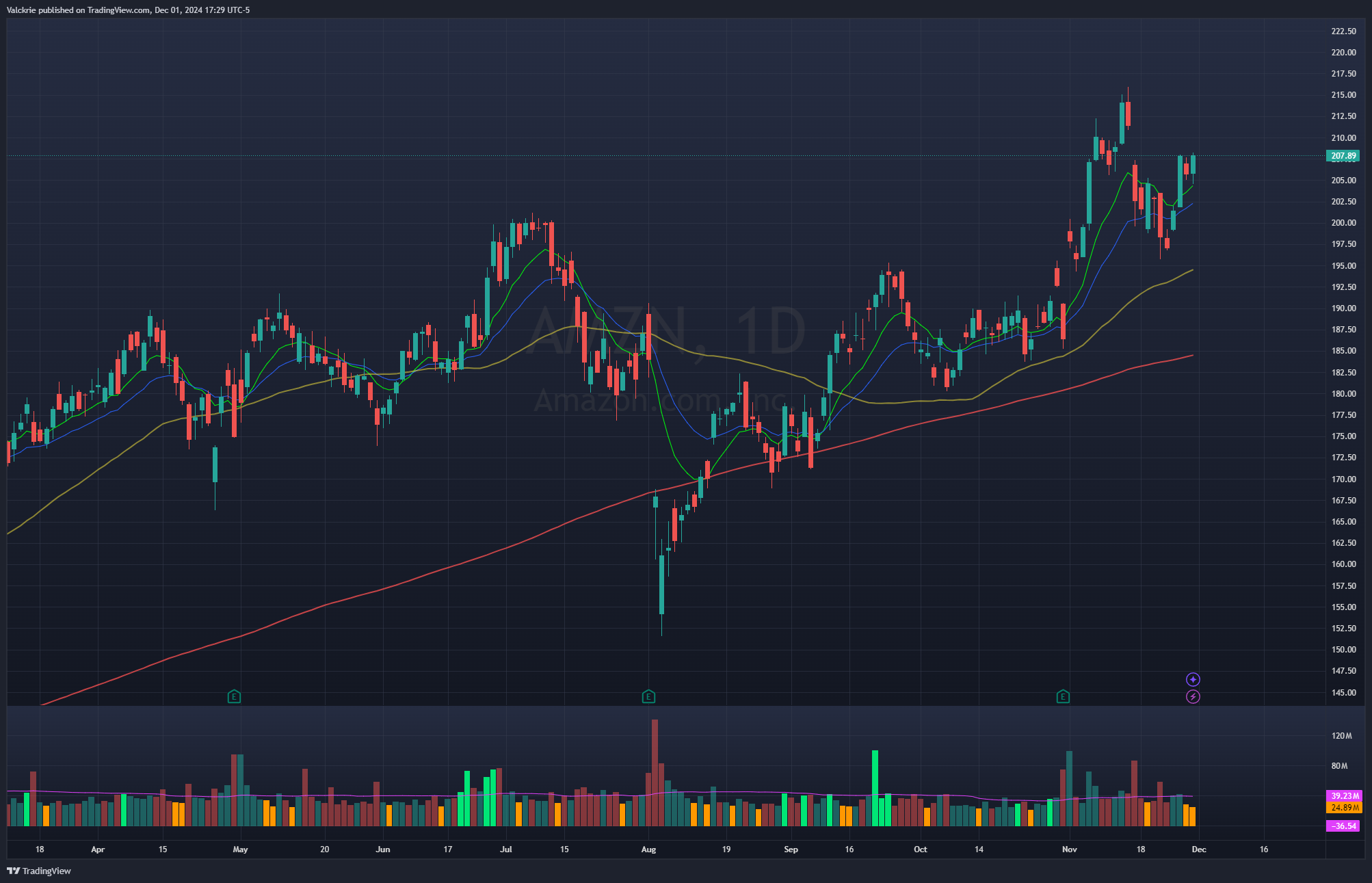Click the 207.89 current price label
1372x883 pixels.
(x=1343, y=156)
